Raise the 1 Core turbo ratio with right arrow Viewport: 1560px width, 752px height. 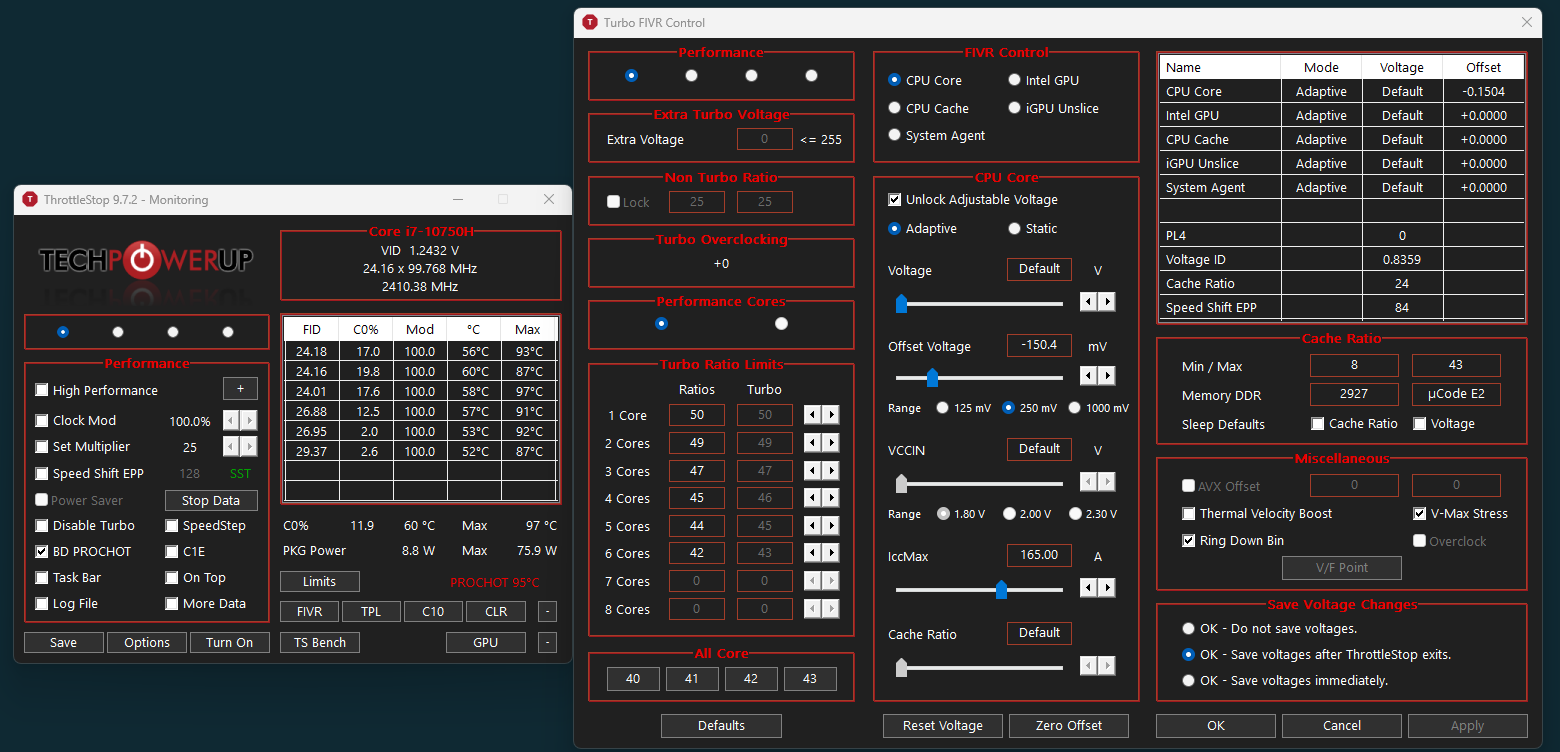[831, 415]
